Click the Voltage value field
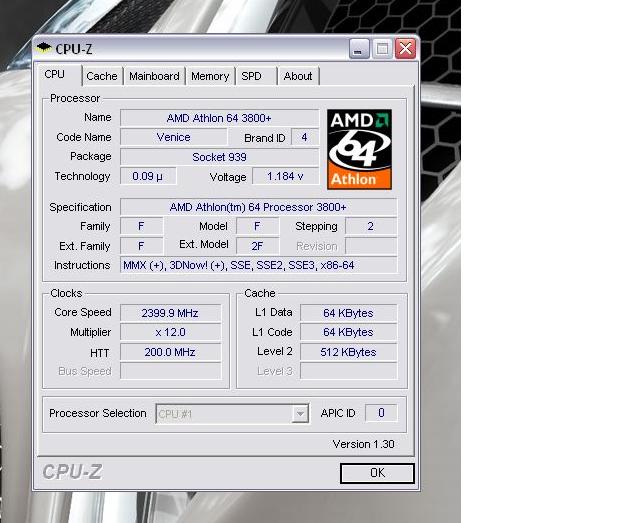 coord(285,177)
